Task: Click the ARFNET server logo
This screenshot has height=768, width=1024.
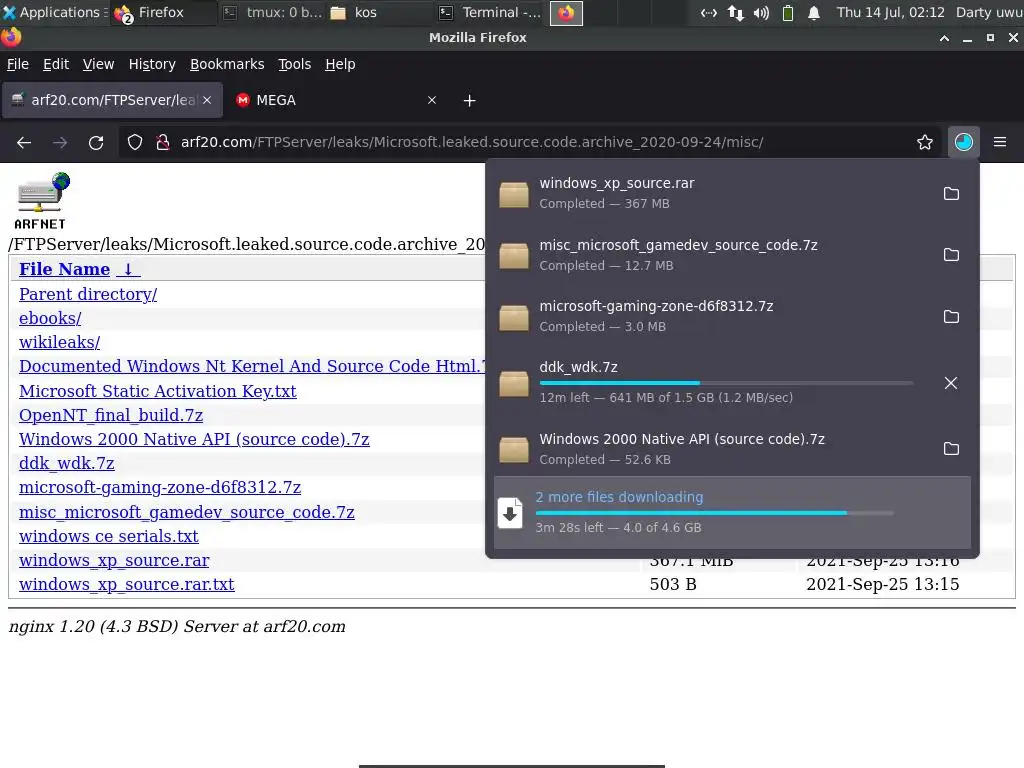Action: [x=43, y=200]
